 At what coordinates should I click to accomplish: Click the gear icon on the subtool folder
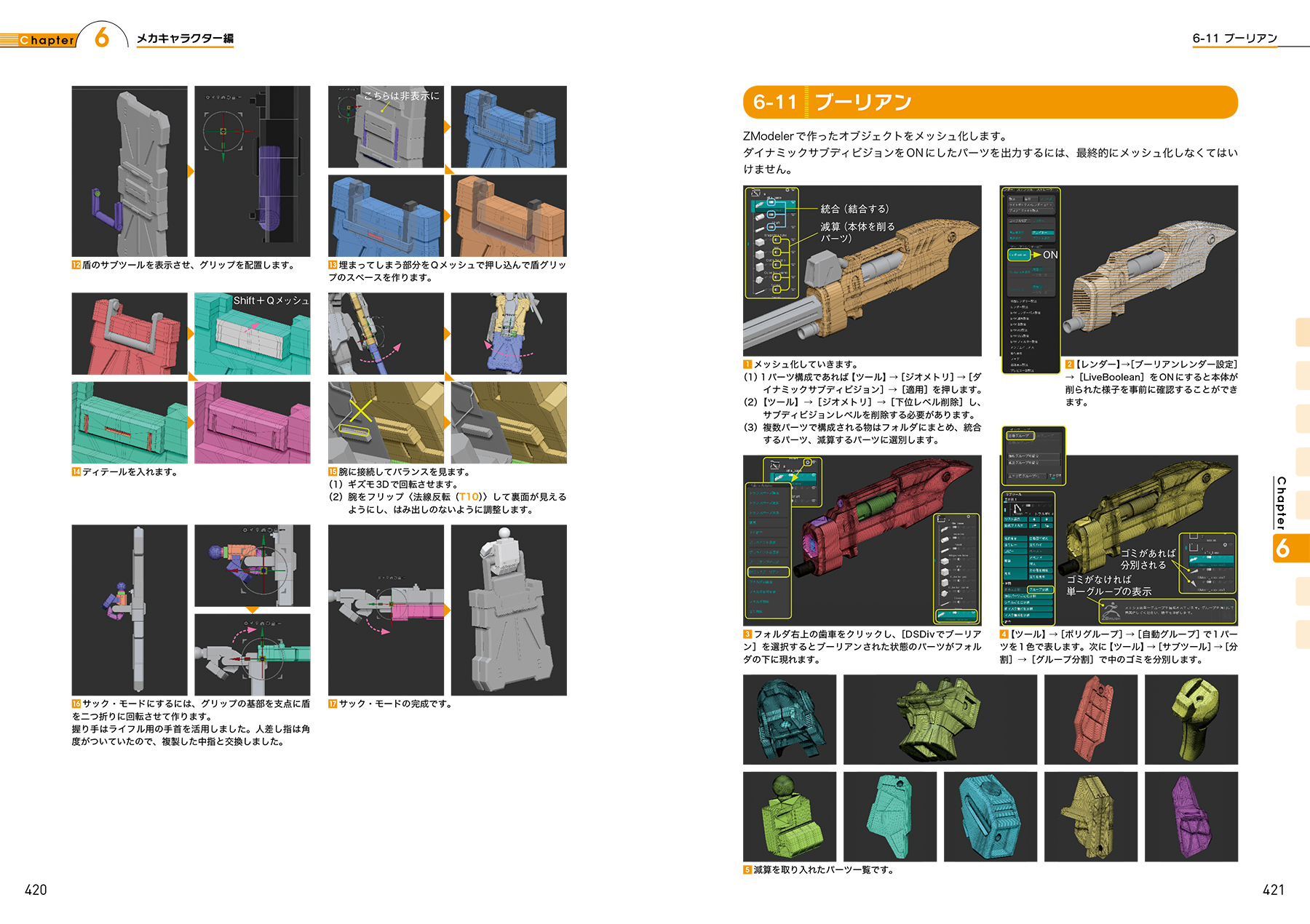click(806, 462)
